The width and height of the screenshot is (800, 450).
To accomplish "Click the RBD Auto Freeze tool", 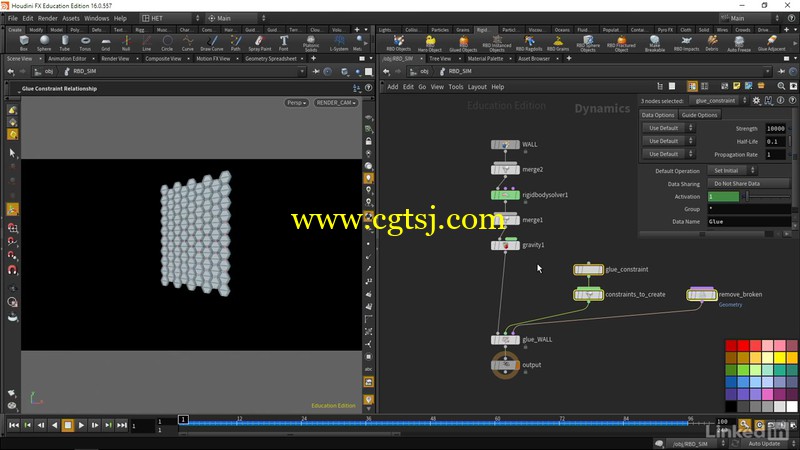I will (x=739, y=43).
